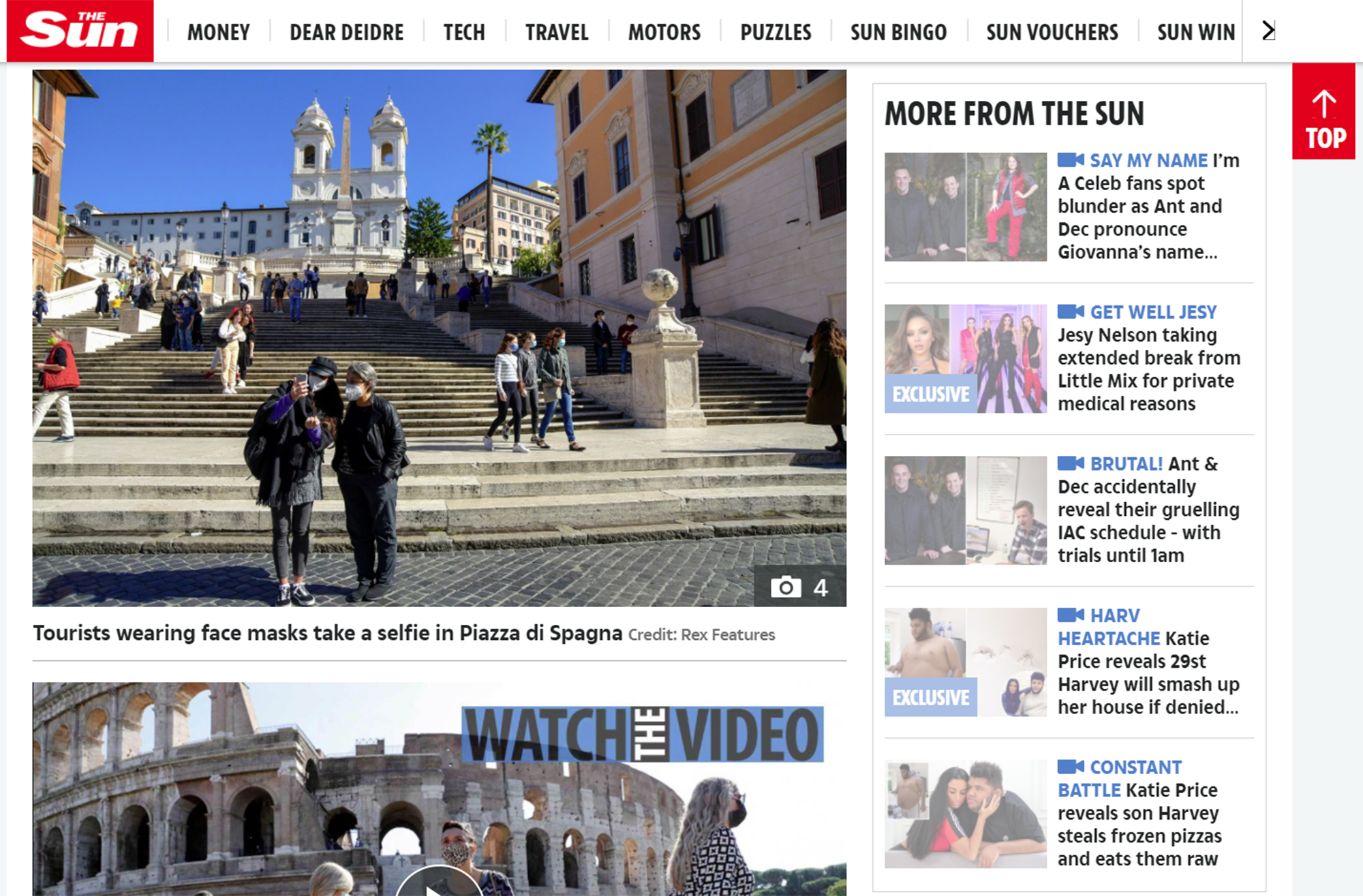Open the Harv Heartache exclusive thumbnail
Screen dimensions: 1363x896
[x=966, y=662]
